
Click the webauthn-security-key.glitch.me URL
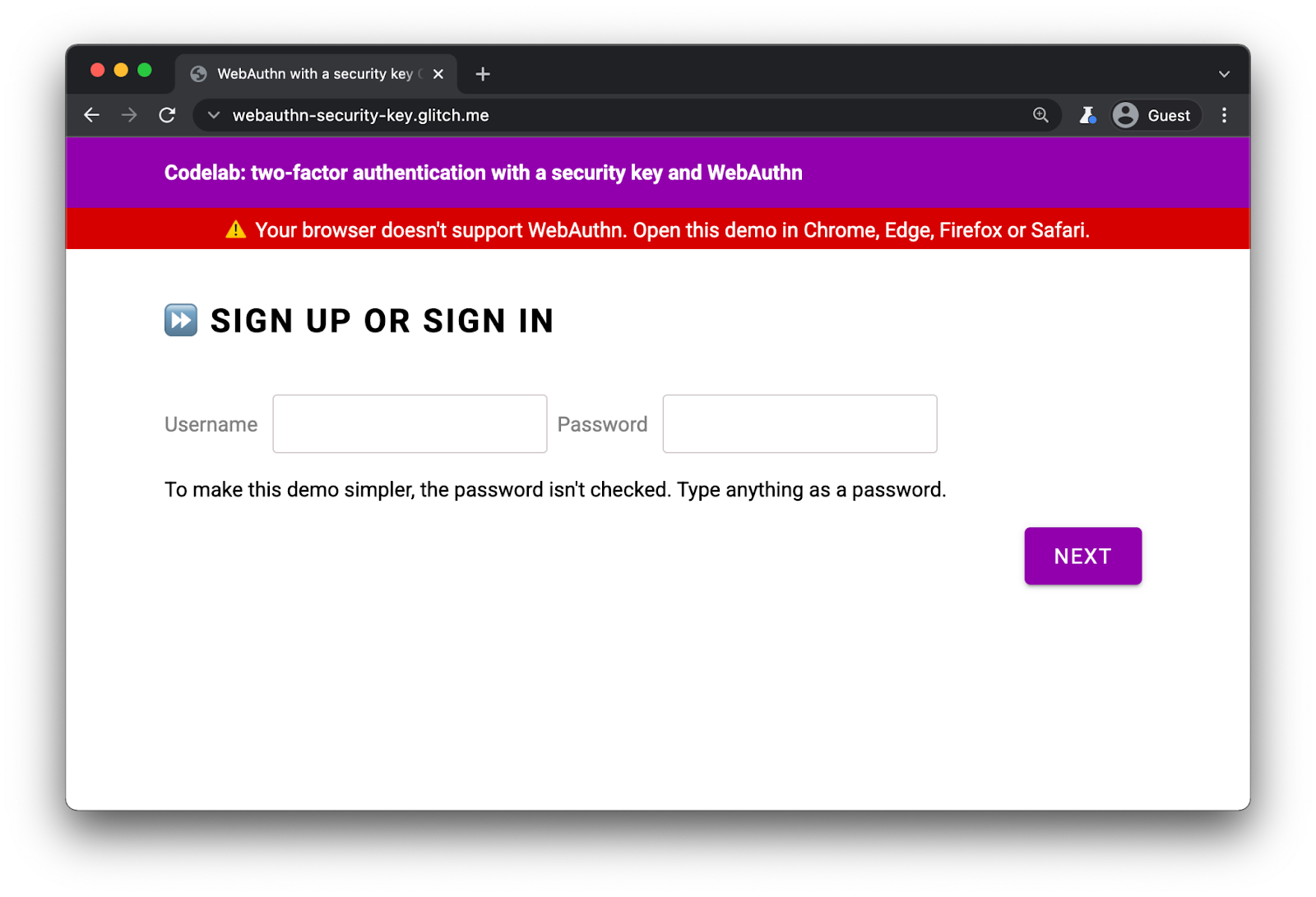pos(360,115)
